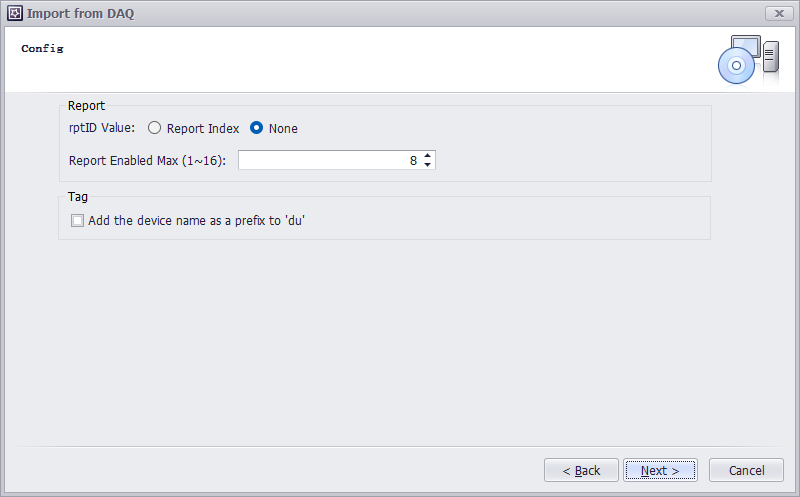Increase Report Enabled Max with the up arrow
This screenshot has width=800, height=497.
(428, 156)
